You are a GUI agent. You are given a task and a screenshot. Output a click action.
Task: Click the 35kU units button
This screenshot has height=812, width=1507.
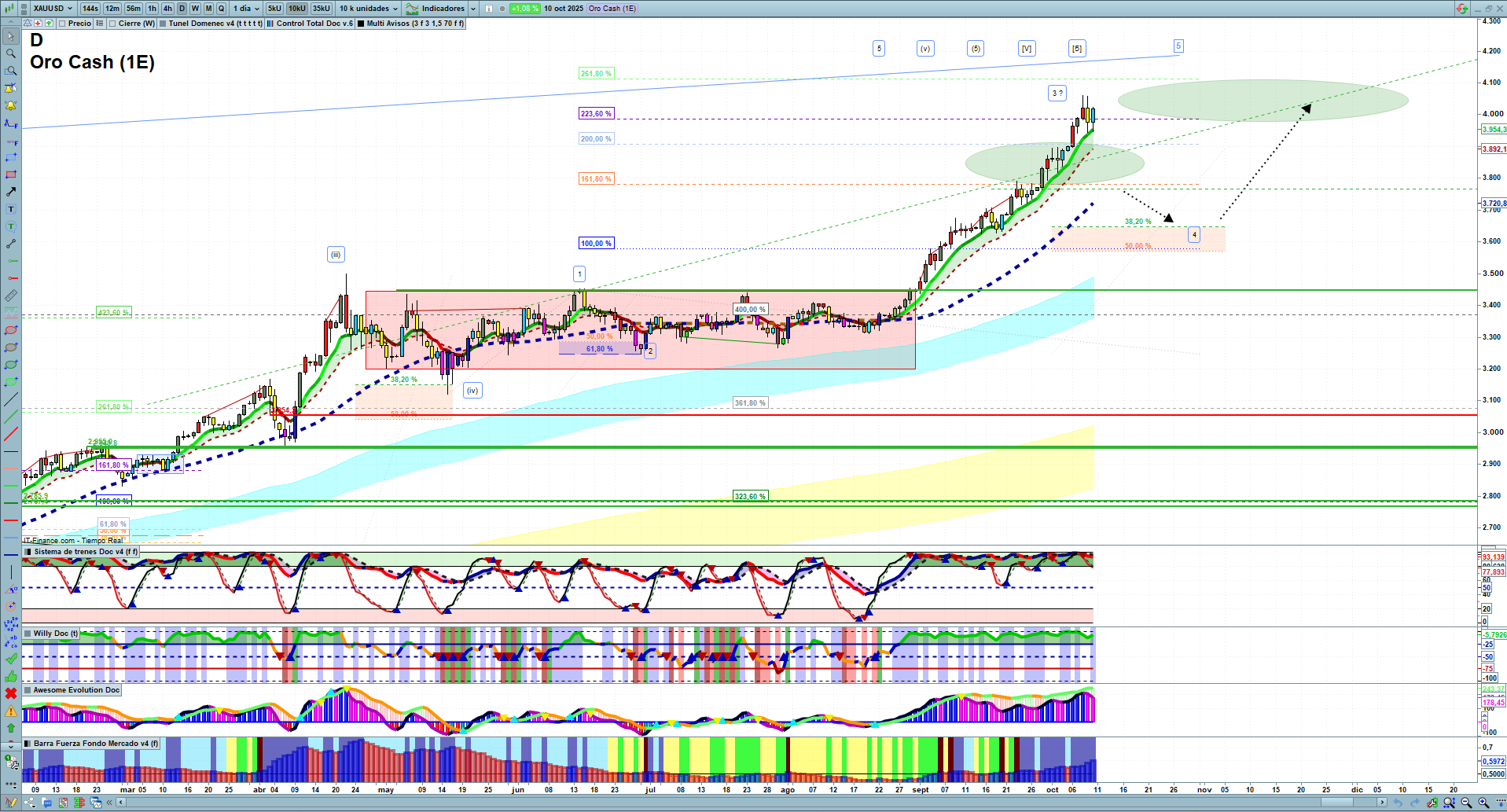[x=321, y=9]
